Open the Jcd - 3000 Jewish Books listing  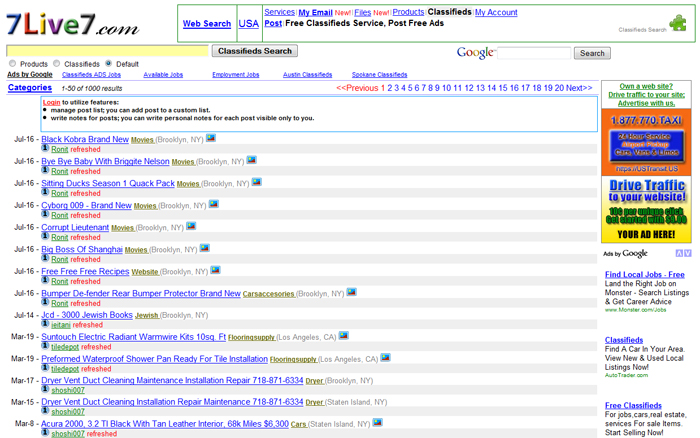point(87,315)
